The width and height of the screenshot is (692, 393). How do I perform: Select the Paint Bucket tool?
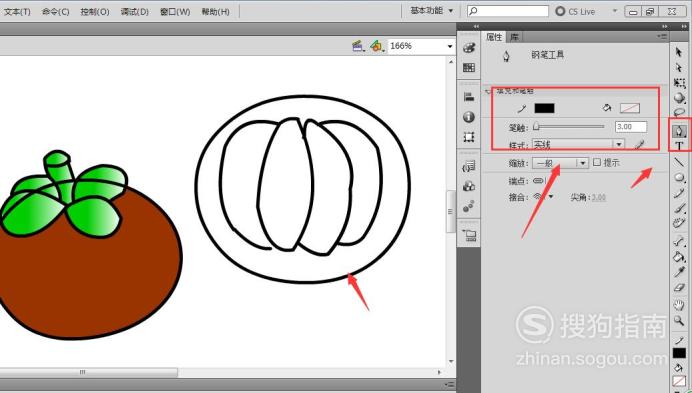679,256
